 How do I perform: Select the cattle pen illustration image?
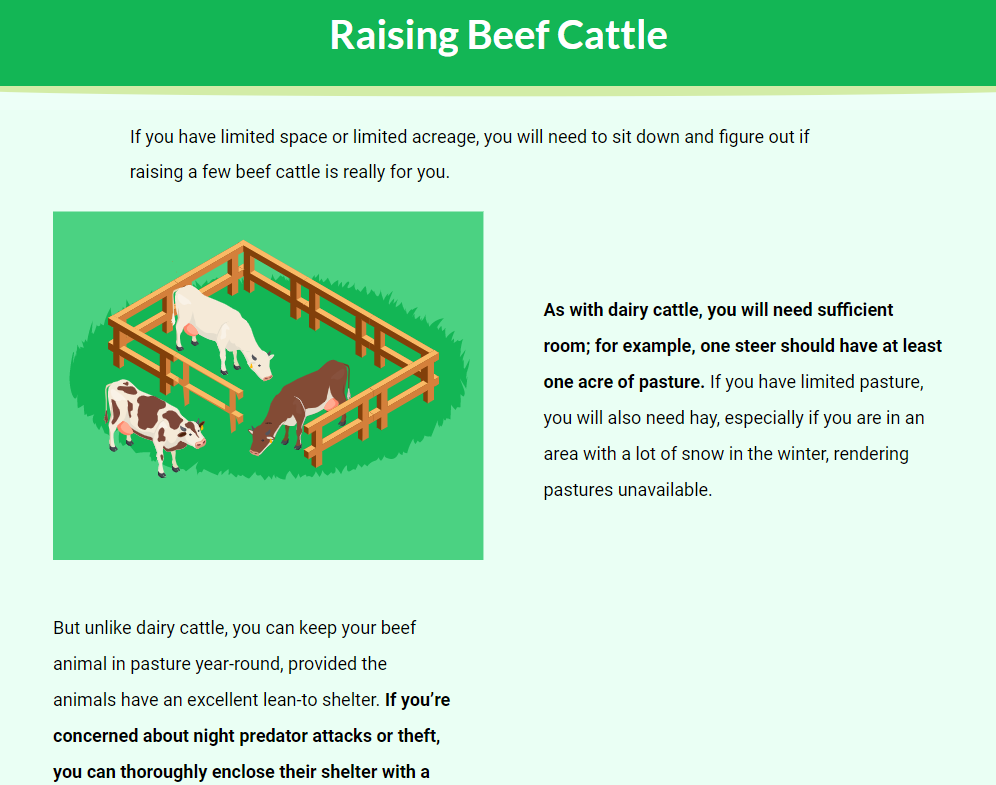click(268, 386)
